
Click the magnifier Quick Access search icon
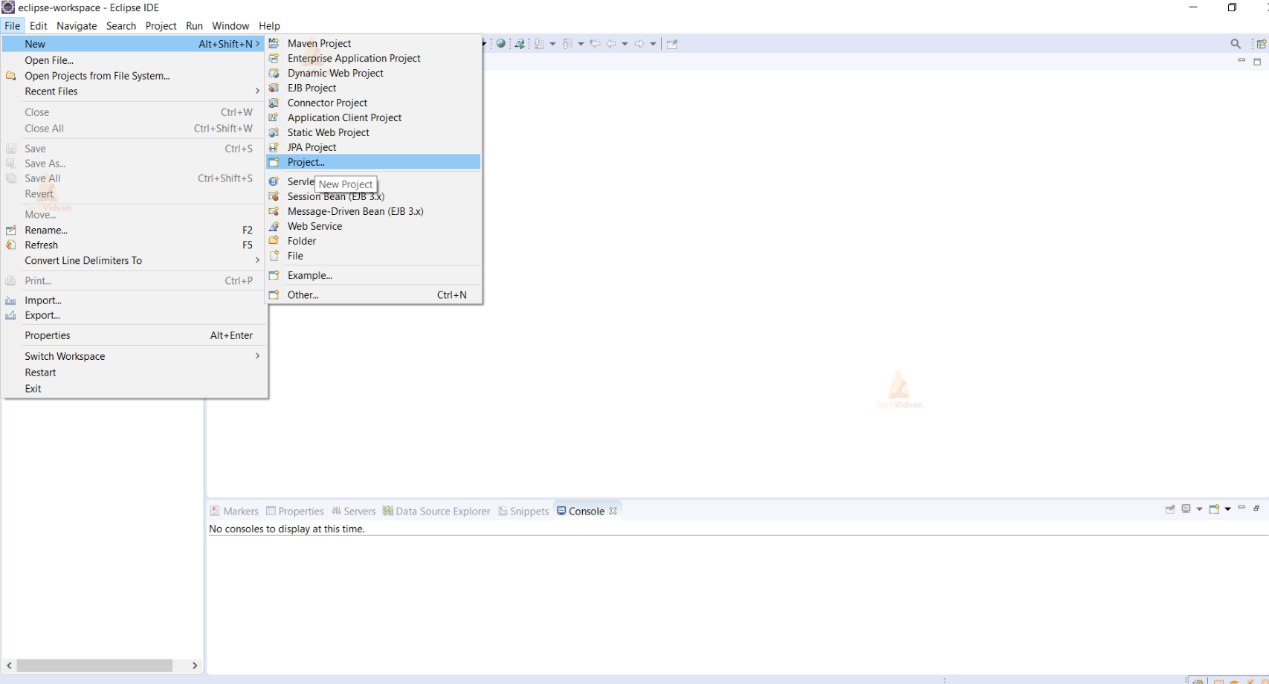tap(1236, 44)
